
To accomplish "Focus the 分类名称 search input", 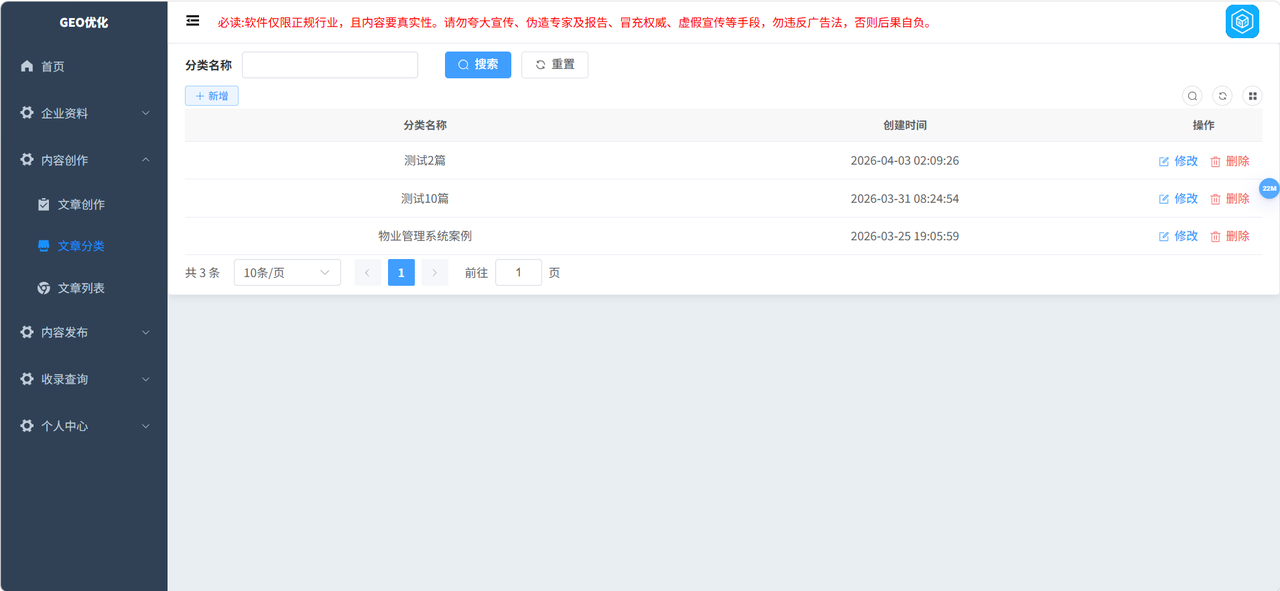I will 330,65.
